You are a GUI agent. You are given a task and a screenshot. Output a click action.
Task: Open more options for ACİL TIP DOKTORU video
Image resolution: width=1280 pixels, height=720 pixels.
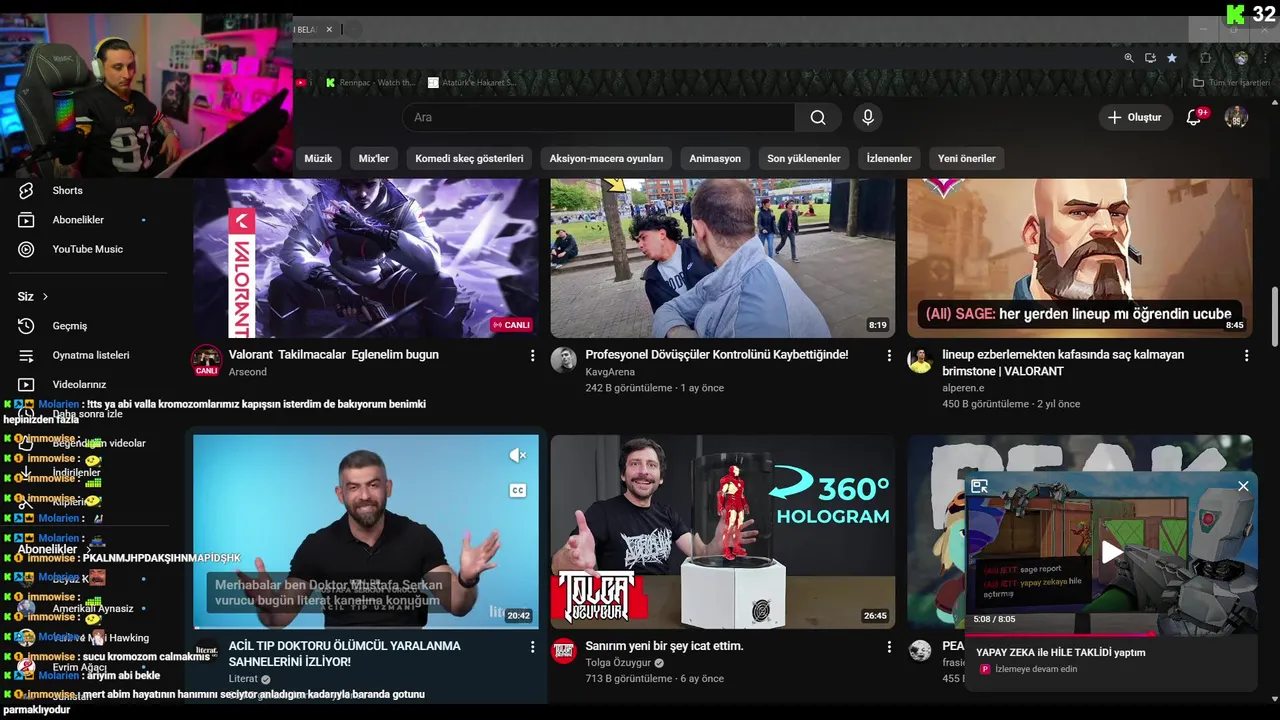(x=532, y=647)
